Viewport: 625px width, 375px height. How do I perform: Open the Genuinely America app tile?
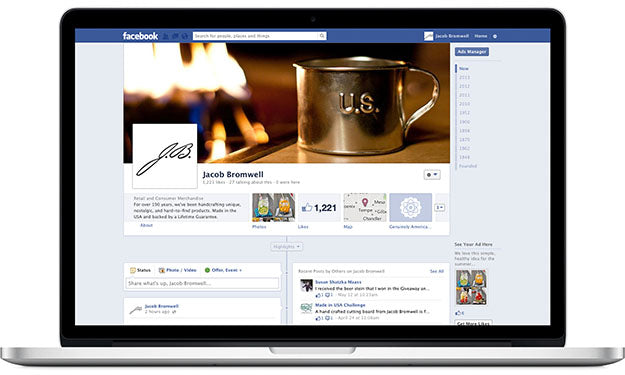coord(411,207)
